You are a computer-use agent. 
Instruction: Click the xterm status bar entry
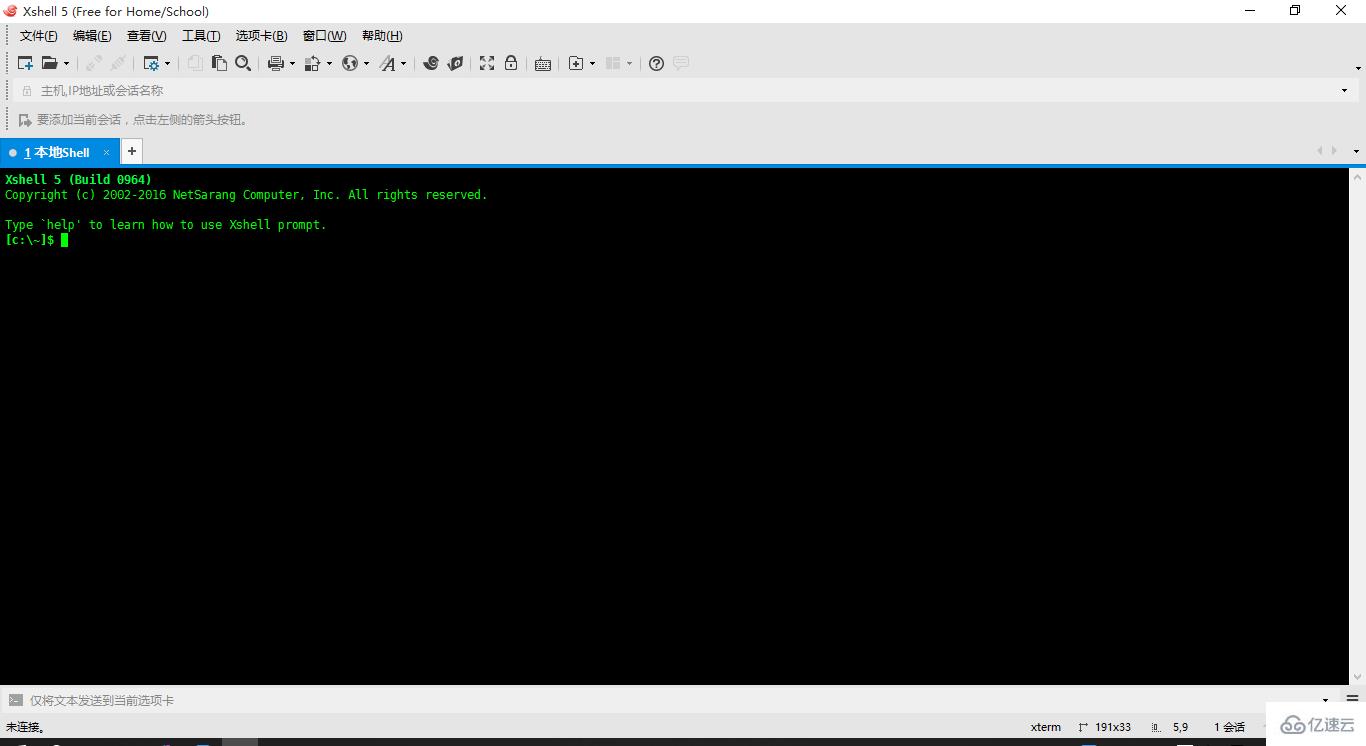[x=1046, y=727]
